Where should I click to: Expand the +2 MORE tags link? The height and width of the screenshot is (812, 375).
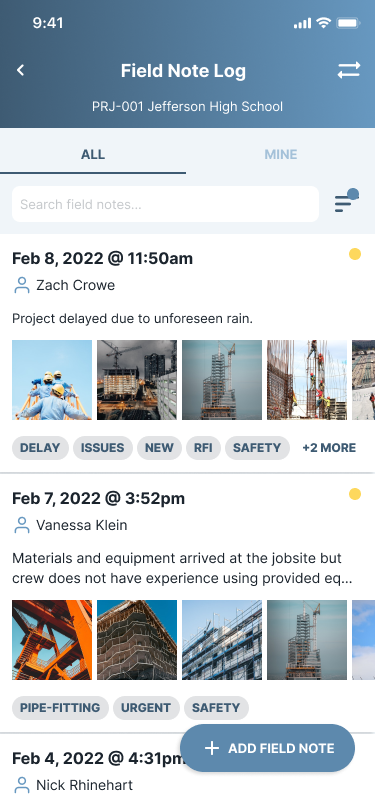[x=329, y=448]
